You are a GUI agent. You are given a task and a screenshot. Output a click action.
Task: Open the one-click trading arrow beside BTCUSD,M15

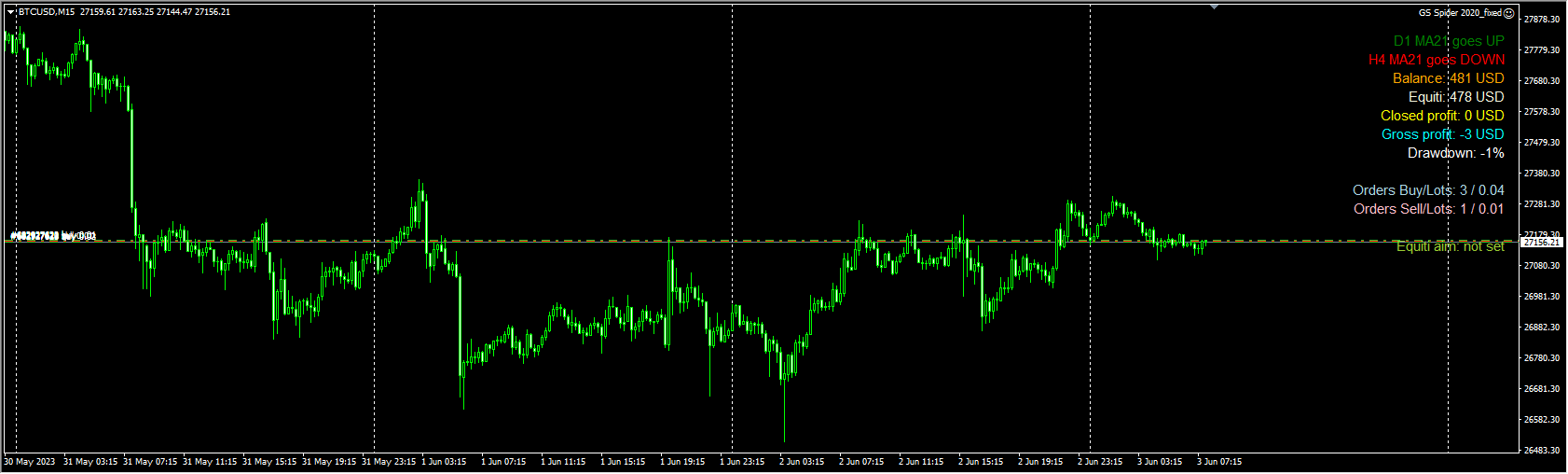pos(11,12)
